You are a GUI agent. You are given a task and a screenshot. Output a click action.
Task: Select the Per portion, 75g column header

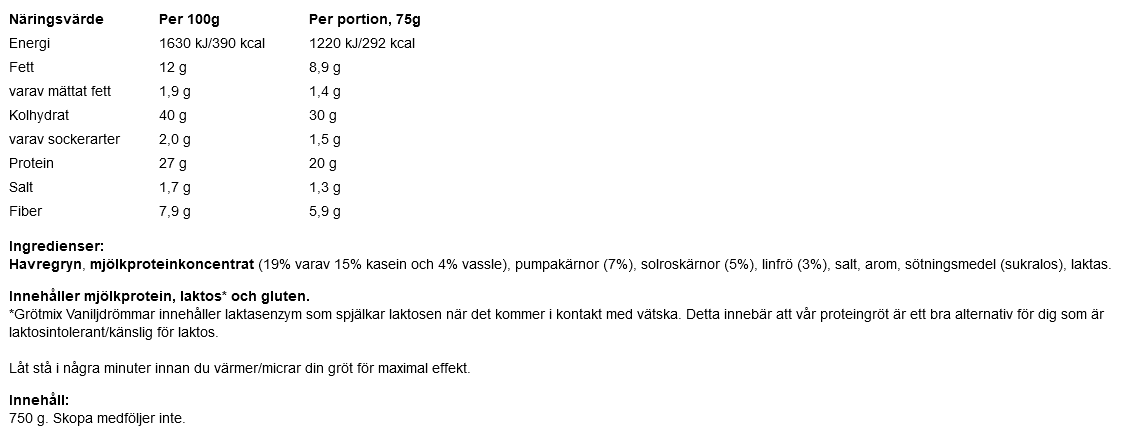coord(365,19)
